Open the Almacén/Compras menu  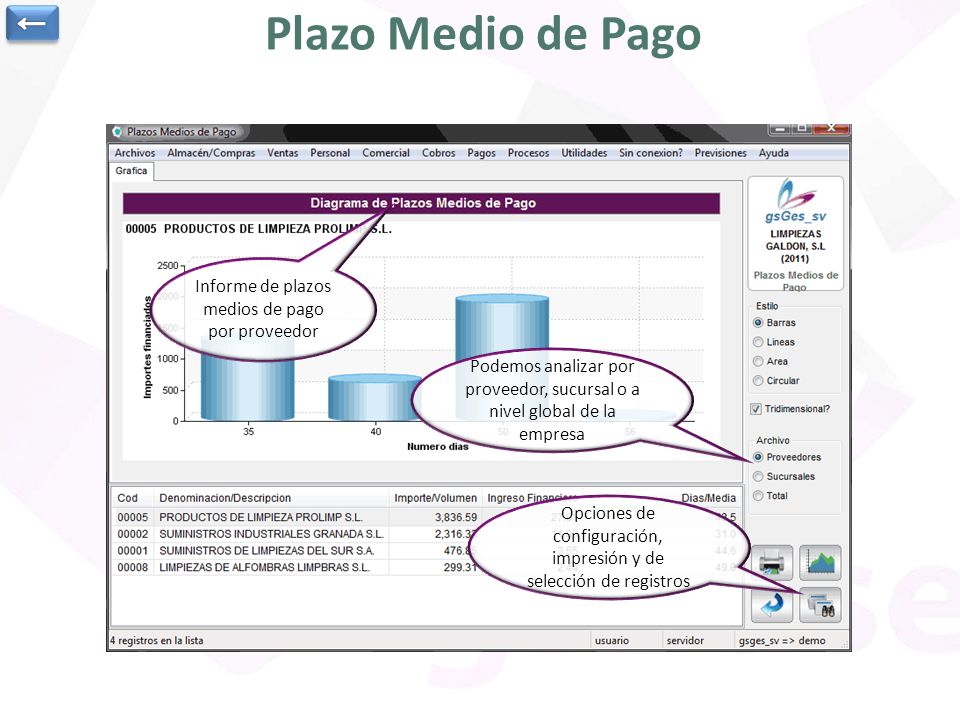click(211, 153)
